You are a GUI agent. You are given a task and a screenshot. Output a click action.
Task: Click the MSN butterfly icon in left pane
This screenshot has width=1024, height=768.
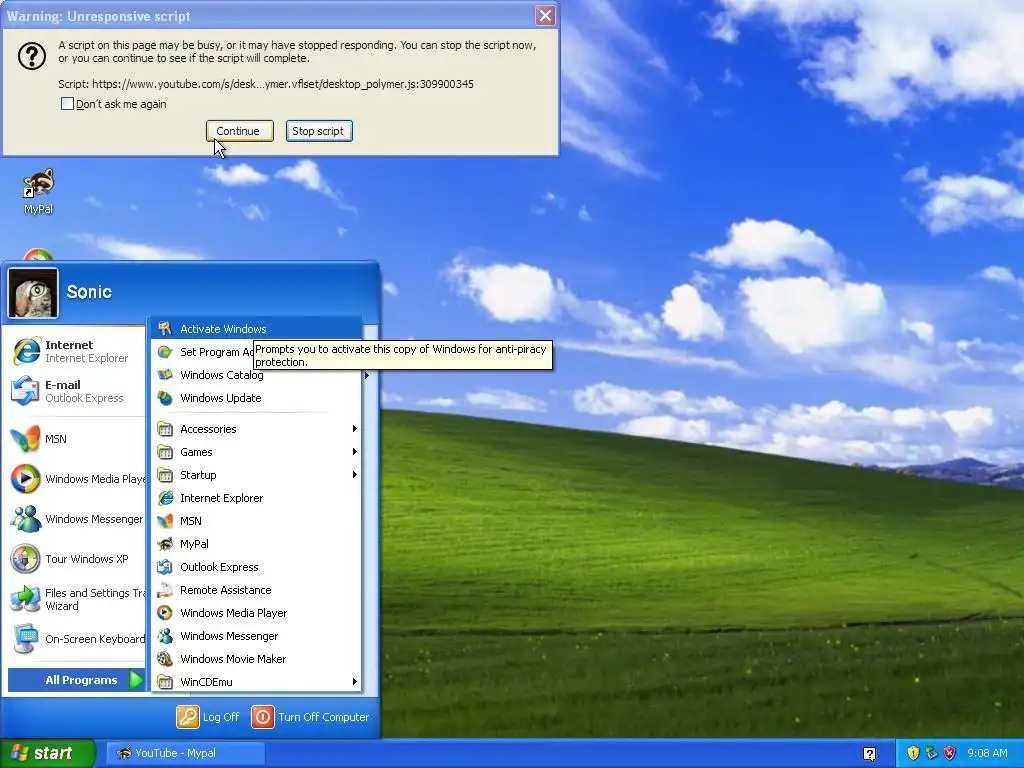(26, 439)
